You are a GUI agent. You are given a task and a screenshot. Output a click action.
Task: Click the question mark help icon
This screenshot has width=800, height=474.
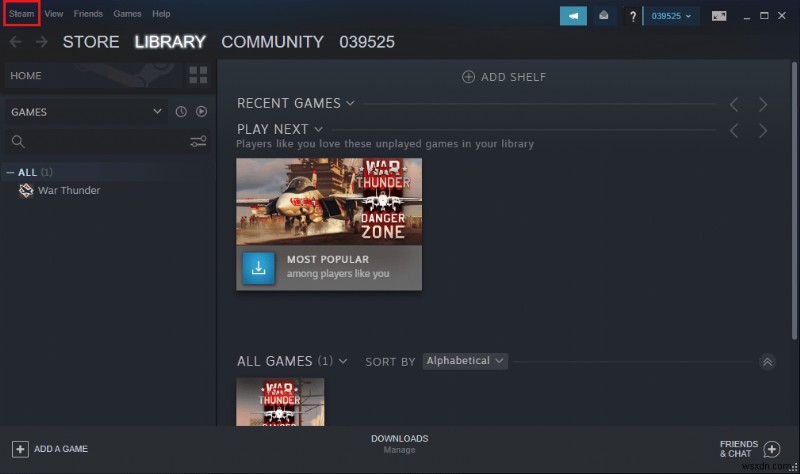[x=633, y=16]
